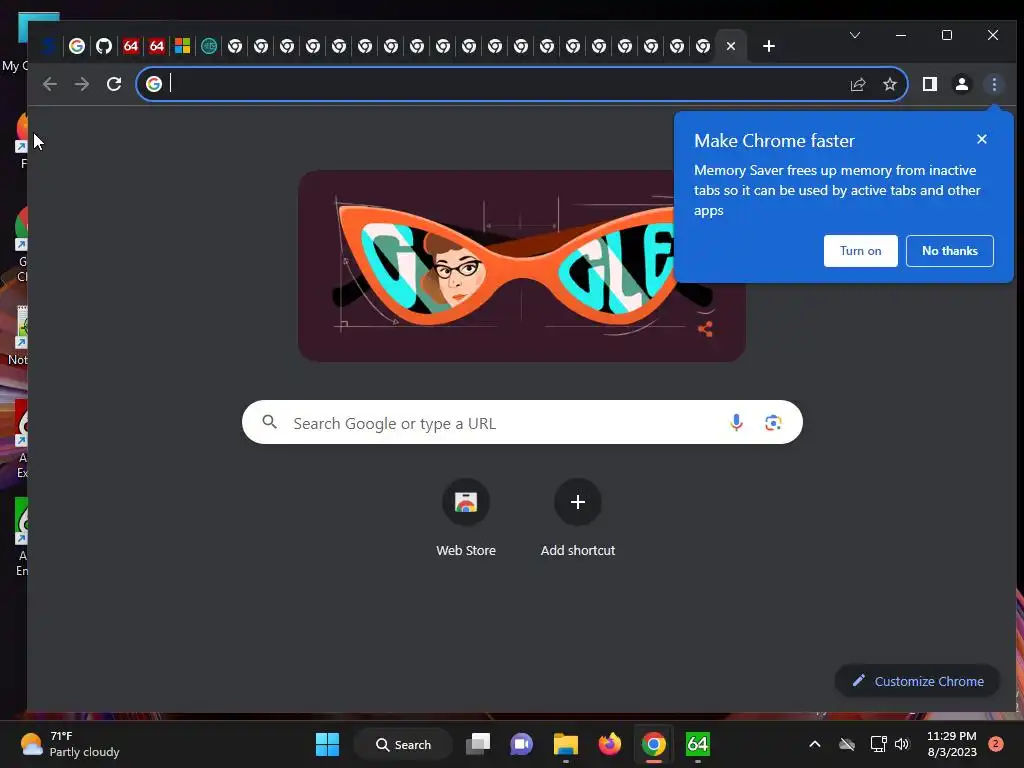Click the Search Google or type a URL box

click(x=522, y=423)
